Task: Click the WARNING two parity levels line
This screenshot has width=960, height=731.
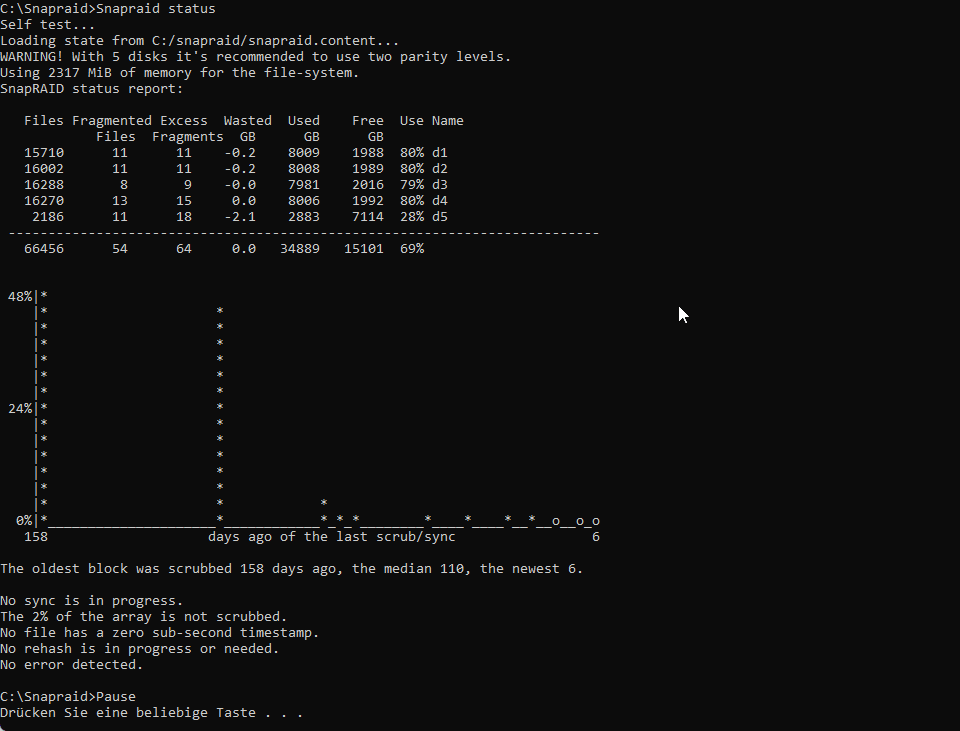Action: (x=255, y=57)
